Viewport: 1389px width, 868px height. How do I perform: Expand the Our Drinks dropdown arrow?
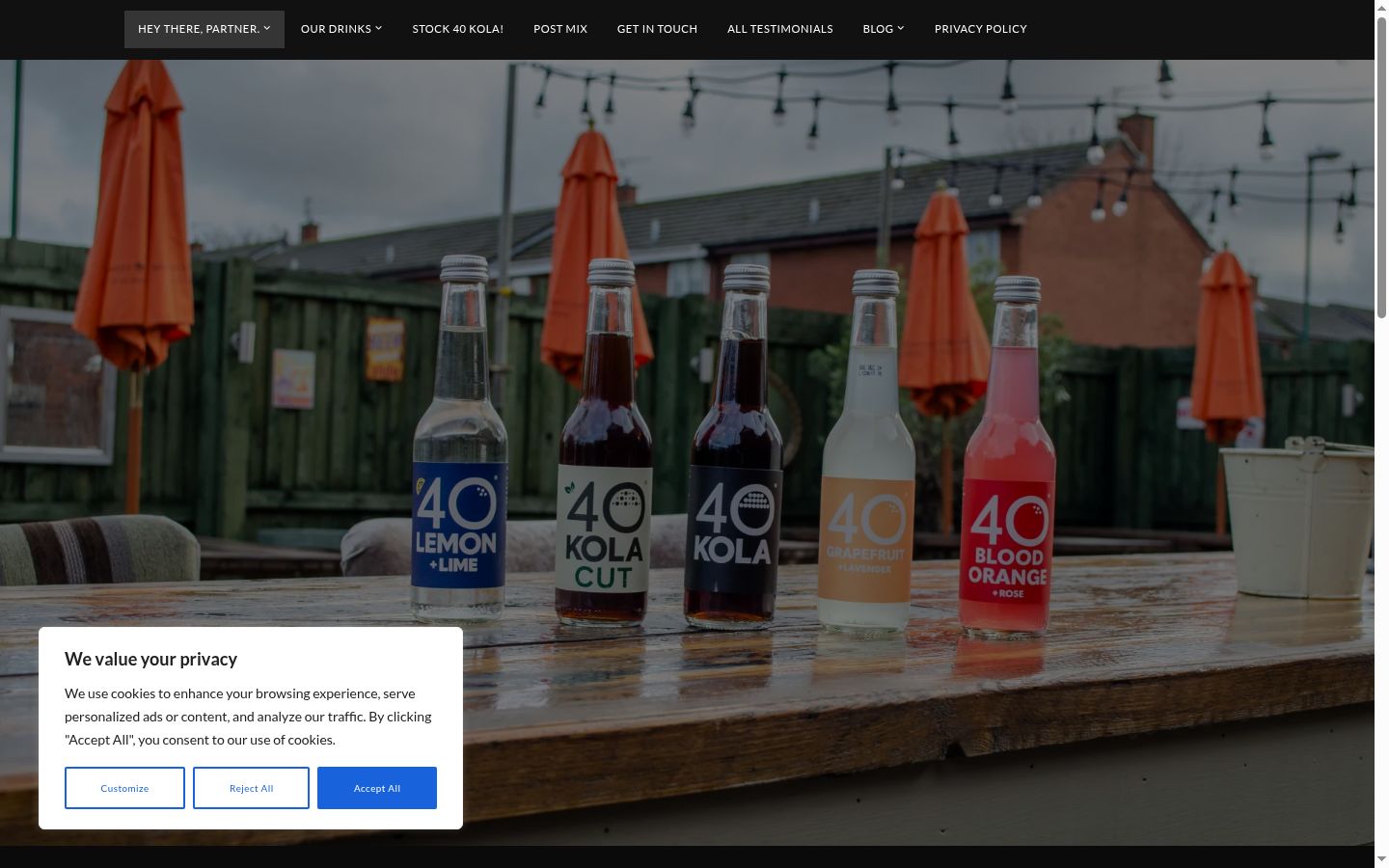pyautogui.click(x=379, y=28)
